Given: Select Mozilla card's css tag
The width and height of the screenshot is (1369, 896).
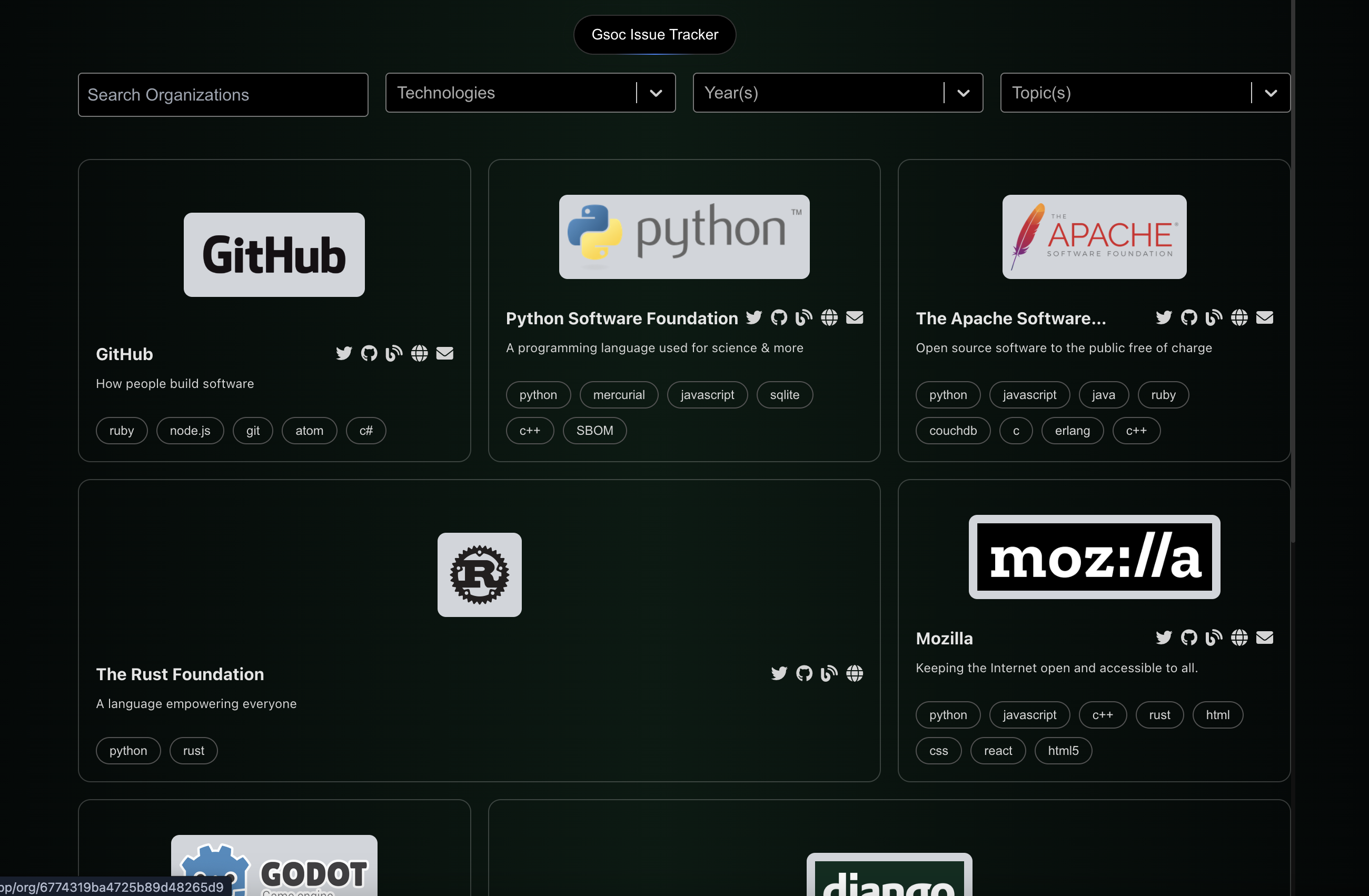Looking at the screenshot, I should tap(938, 751).
